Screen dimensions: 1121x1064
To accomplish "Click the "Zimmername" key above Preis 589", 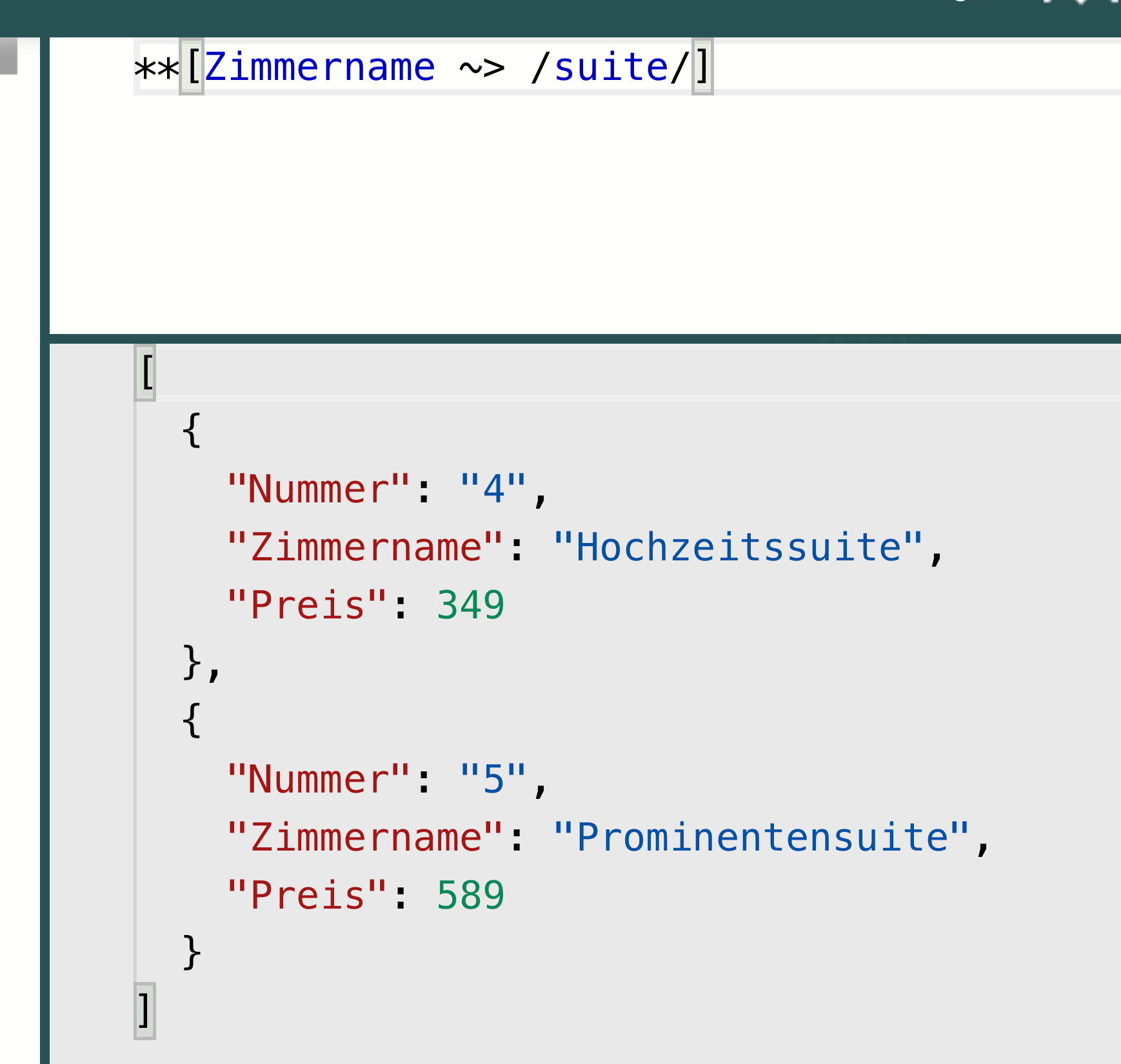I will (x=365, y=837).
